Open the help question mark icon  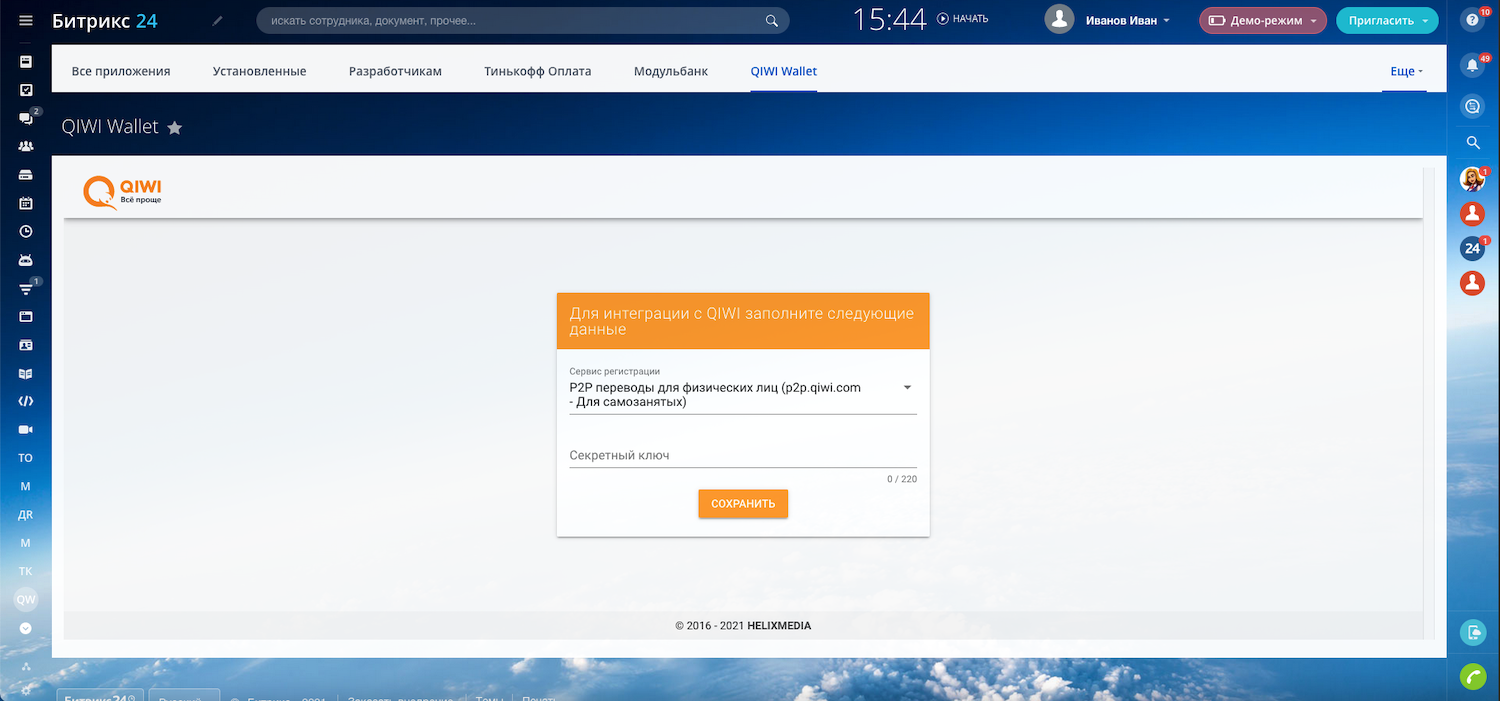pyautogui.click(x=1472, y=21)
